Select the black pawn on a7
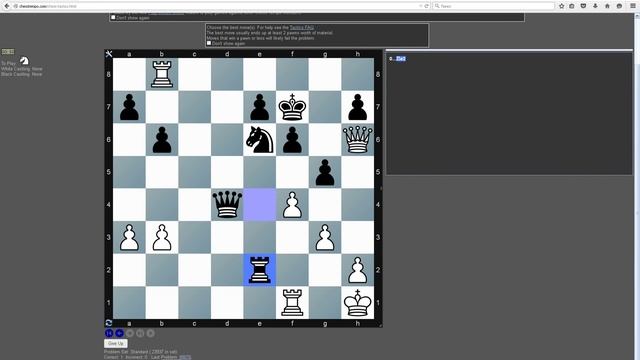This screenshot has width=640, height=360. pyautogui.click(x=129, y=107)
